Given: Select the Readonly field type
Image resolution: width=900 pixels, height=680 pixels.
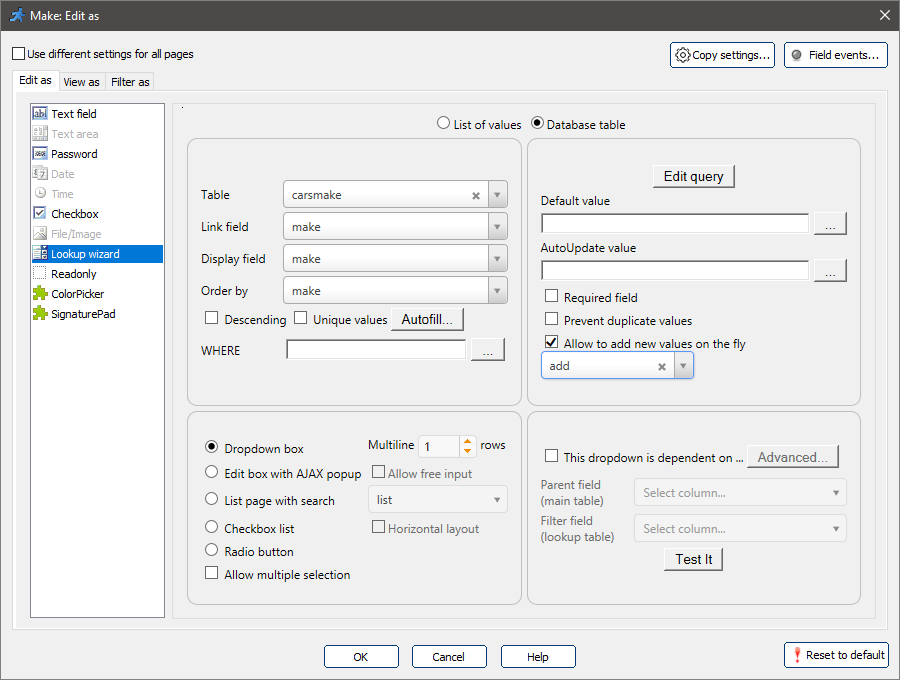Looking at the screenshot, I should tap(72, 273).
